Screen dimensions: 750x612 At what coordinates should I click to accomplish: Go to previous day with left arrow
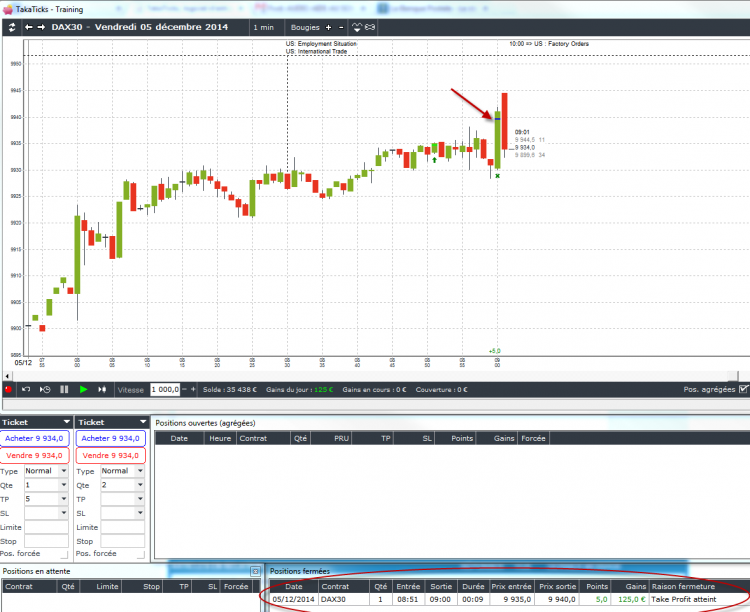29,27
